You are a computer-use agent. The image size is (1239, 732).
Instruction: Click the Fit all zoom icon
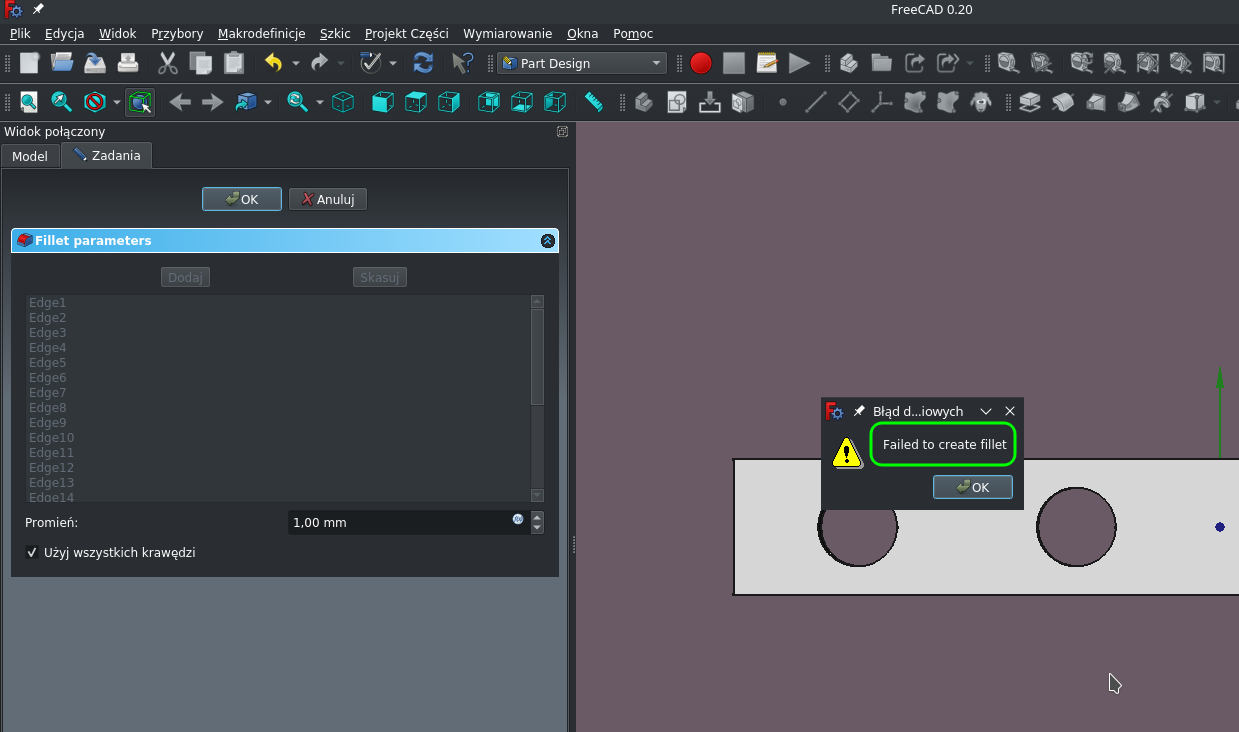pos(28,101)
